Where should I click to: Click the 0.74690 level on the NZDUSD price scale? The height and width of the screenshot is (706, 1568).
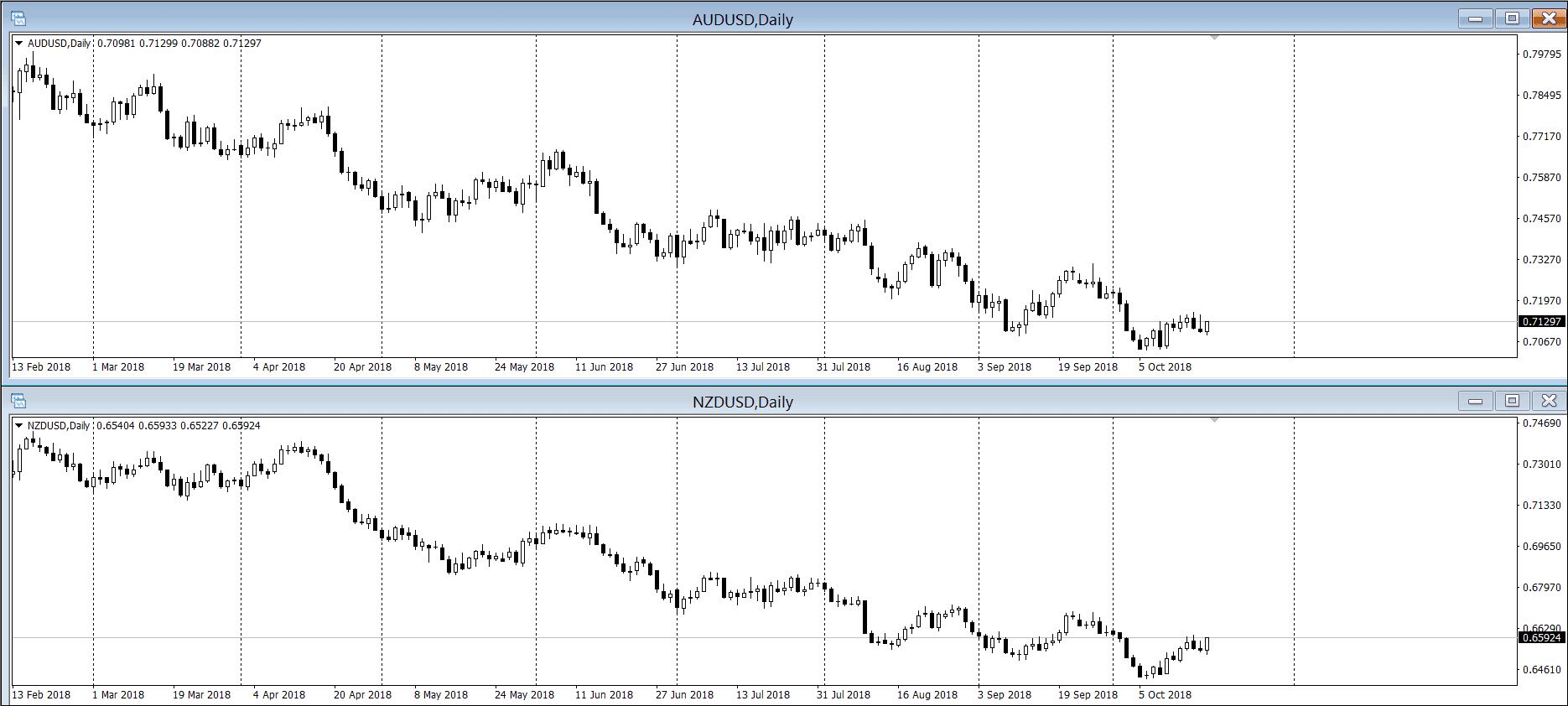click(x=1541, y=423)
